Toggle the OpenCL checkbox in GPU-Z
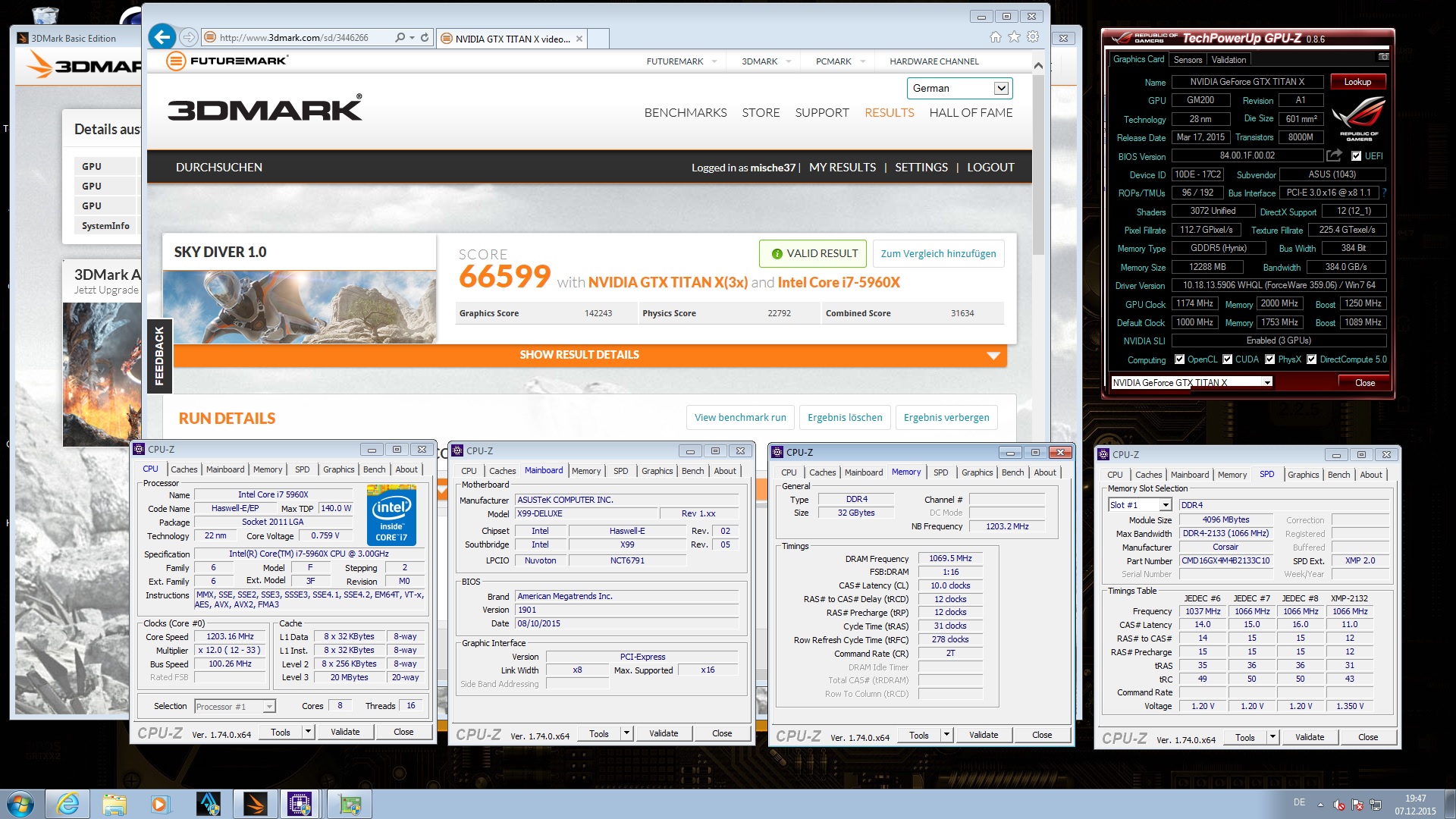This screenshot has width=1456, height=819. [x=1179, y=359]
